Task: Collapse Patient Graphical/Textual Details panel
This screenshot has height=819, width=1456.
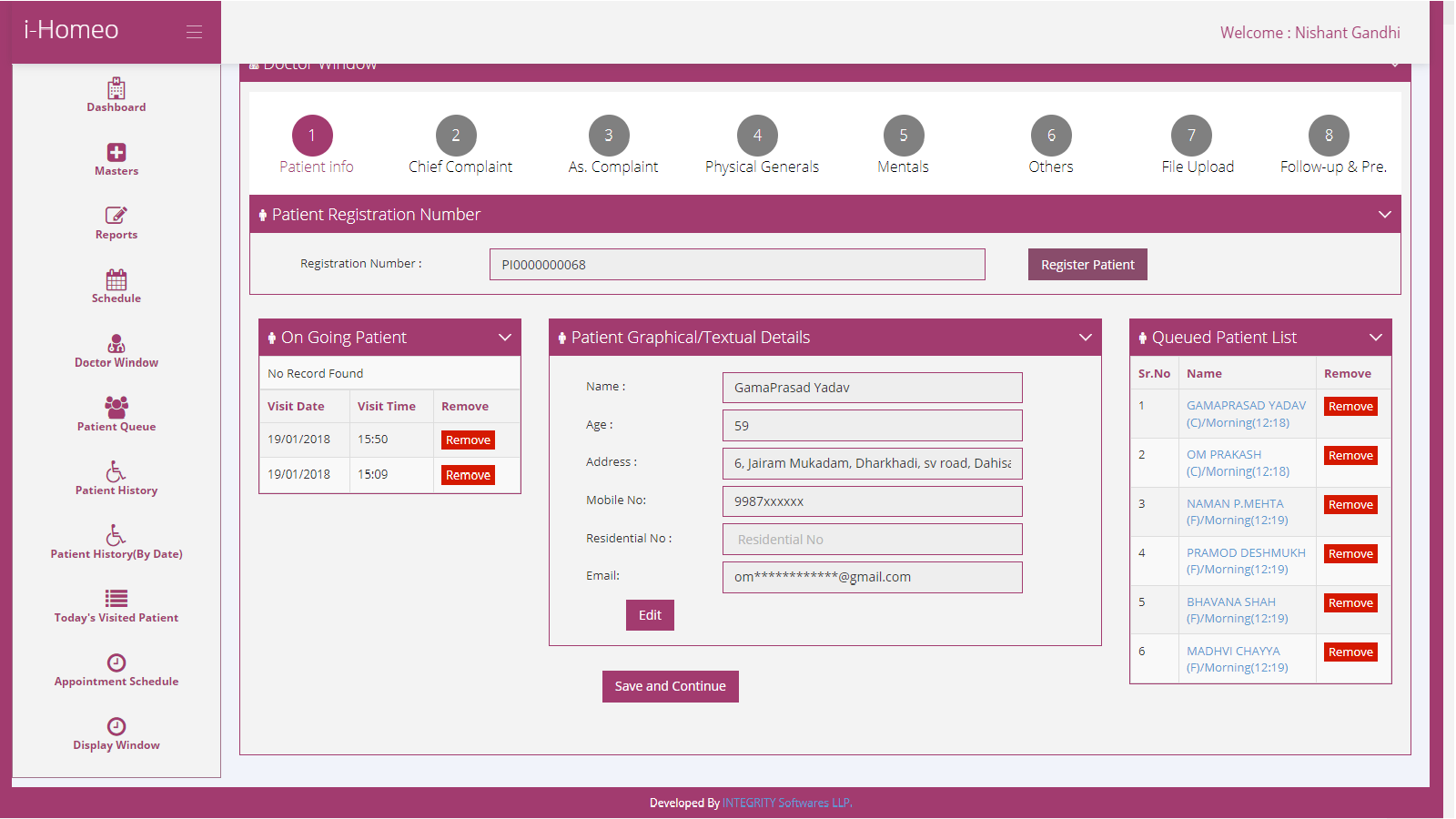Action: 1086,338
